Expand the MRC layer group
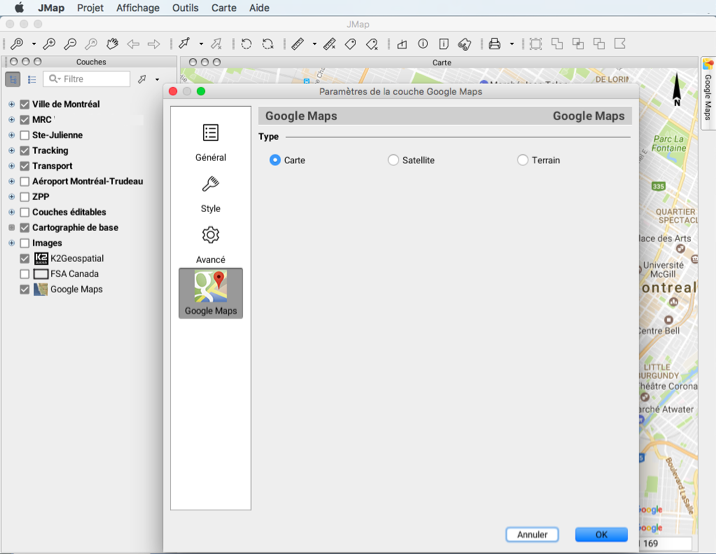This screenshot has height=554, width=716. [x=11, y=120]
